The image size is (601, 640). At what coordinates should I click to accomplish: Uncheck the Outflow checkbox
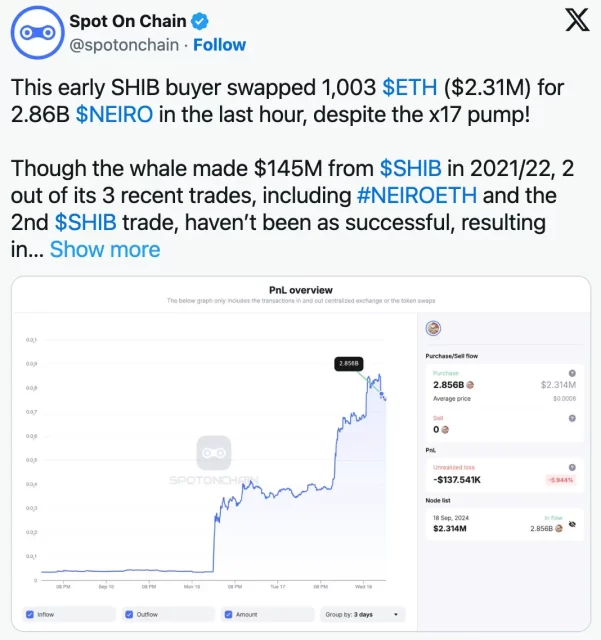[x=129, y=614]
